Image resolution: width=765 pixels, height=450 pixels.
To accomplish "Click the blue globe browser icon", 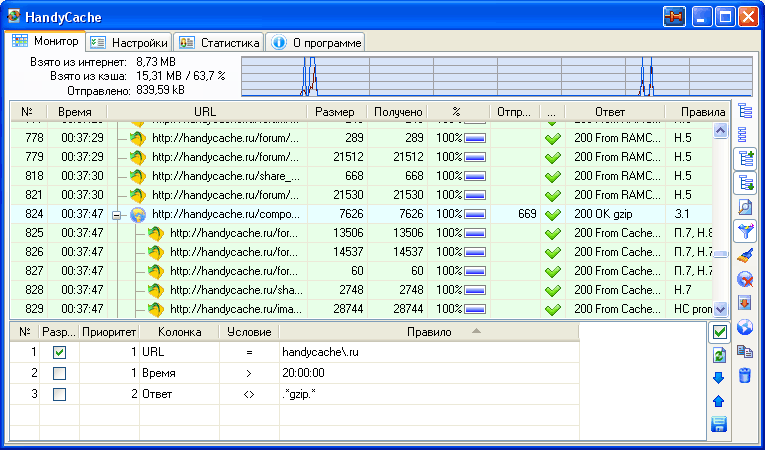I will [745, 327].
